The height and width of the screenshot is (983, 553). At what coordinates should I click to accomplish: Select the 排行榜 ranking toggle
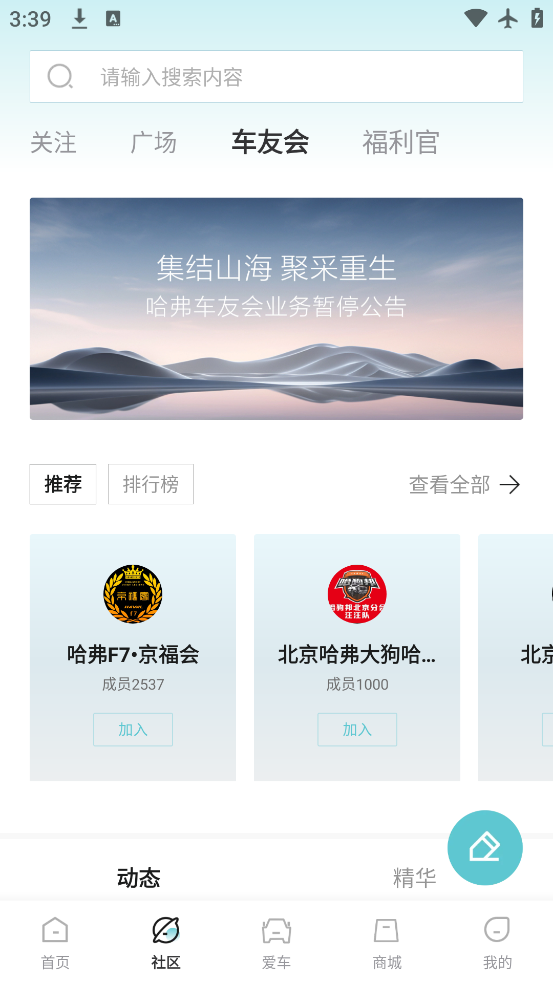150,484
